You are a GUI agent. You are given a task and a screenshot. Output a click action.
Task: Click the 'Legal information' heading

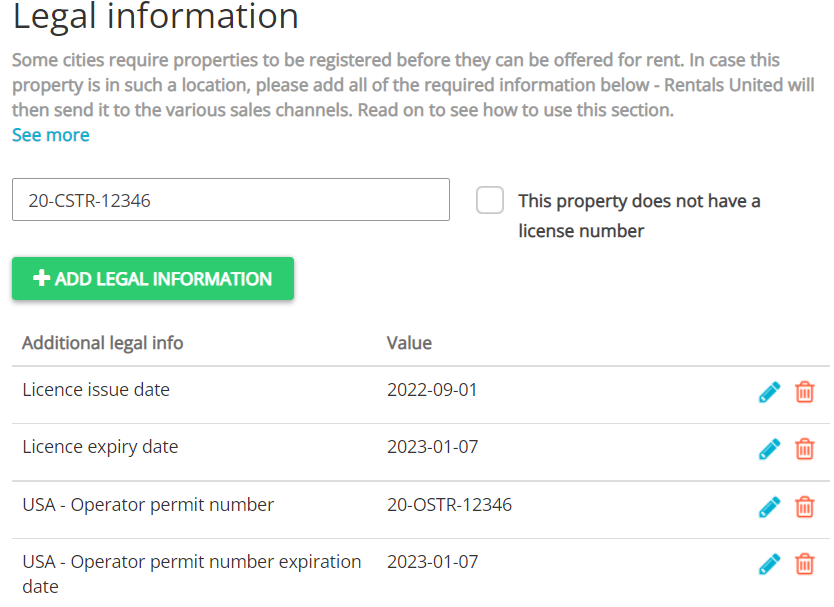tap(156, 17)
